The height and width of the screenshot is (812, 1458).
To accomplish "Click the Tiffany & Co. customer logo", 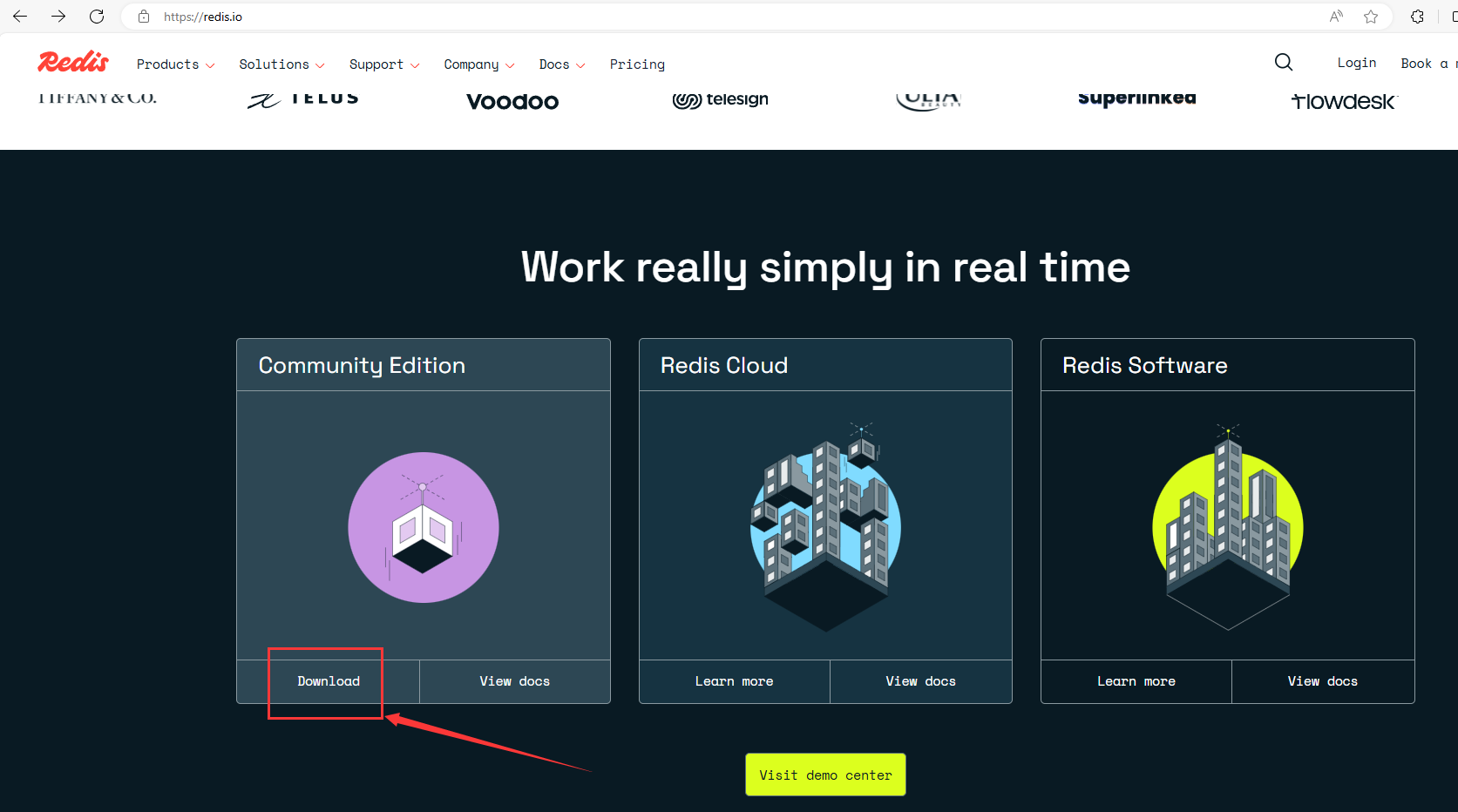I will point(98,98).
